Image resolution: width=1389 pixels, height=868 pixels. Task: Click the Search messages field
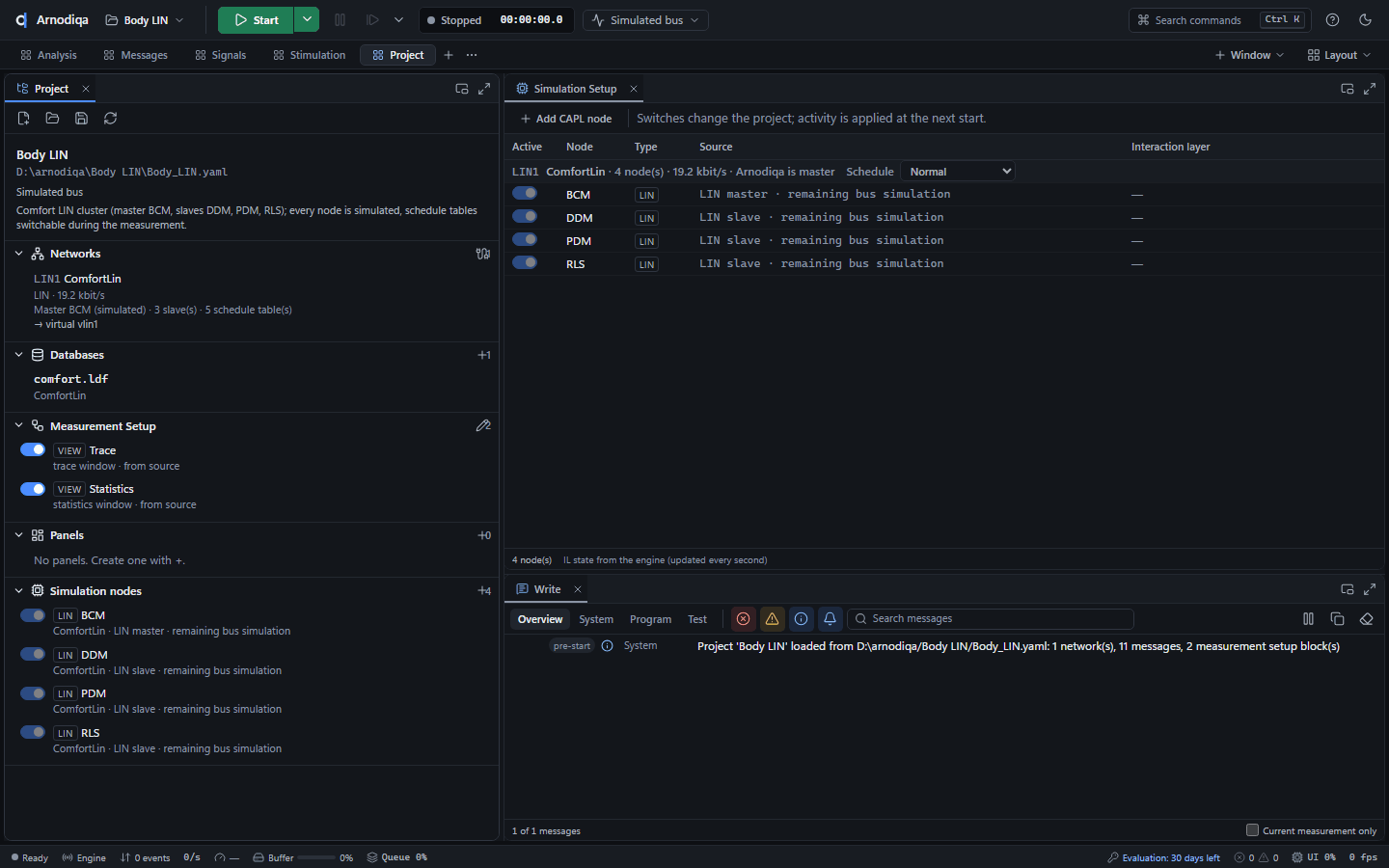pos(991,619)
